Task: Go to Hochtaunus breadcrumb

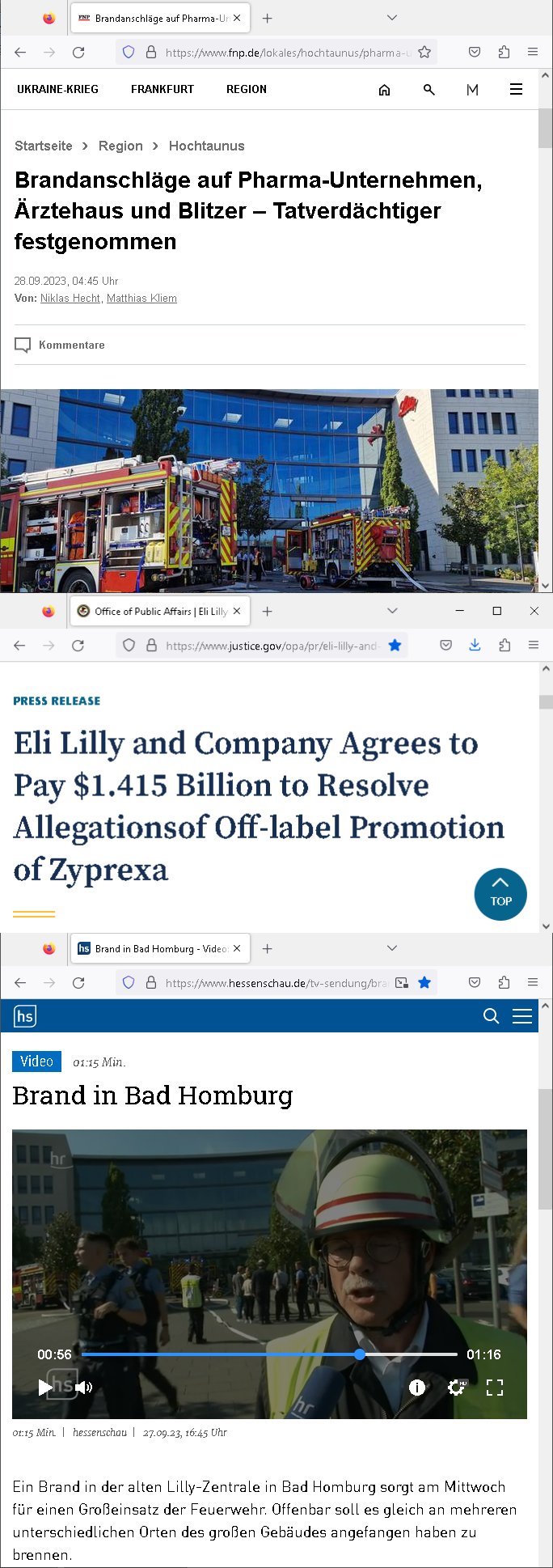Action: (x=207, y=146)
